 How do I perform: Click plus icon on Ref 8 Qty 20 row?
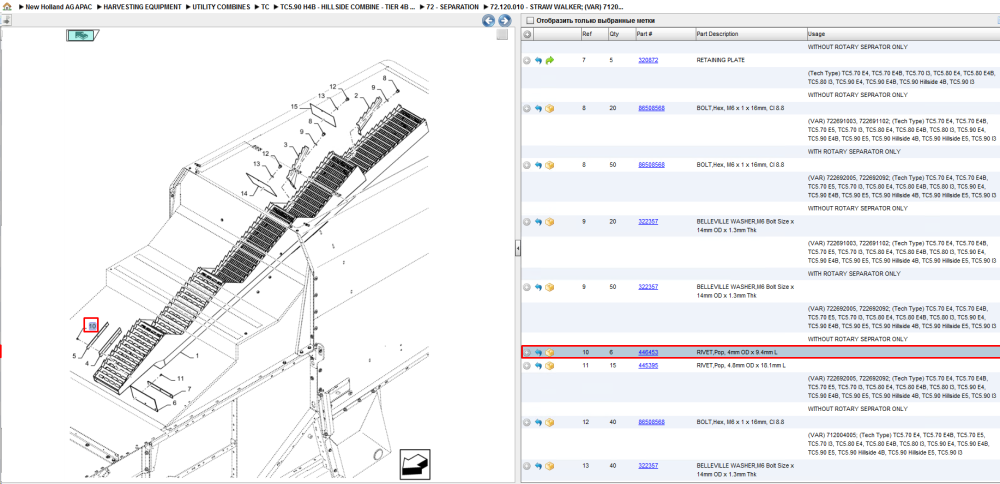527,108
